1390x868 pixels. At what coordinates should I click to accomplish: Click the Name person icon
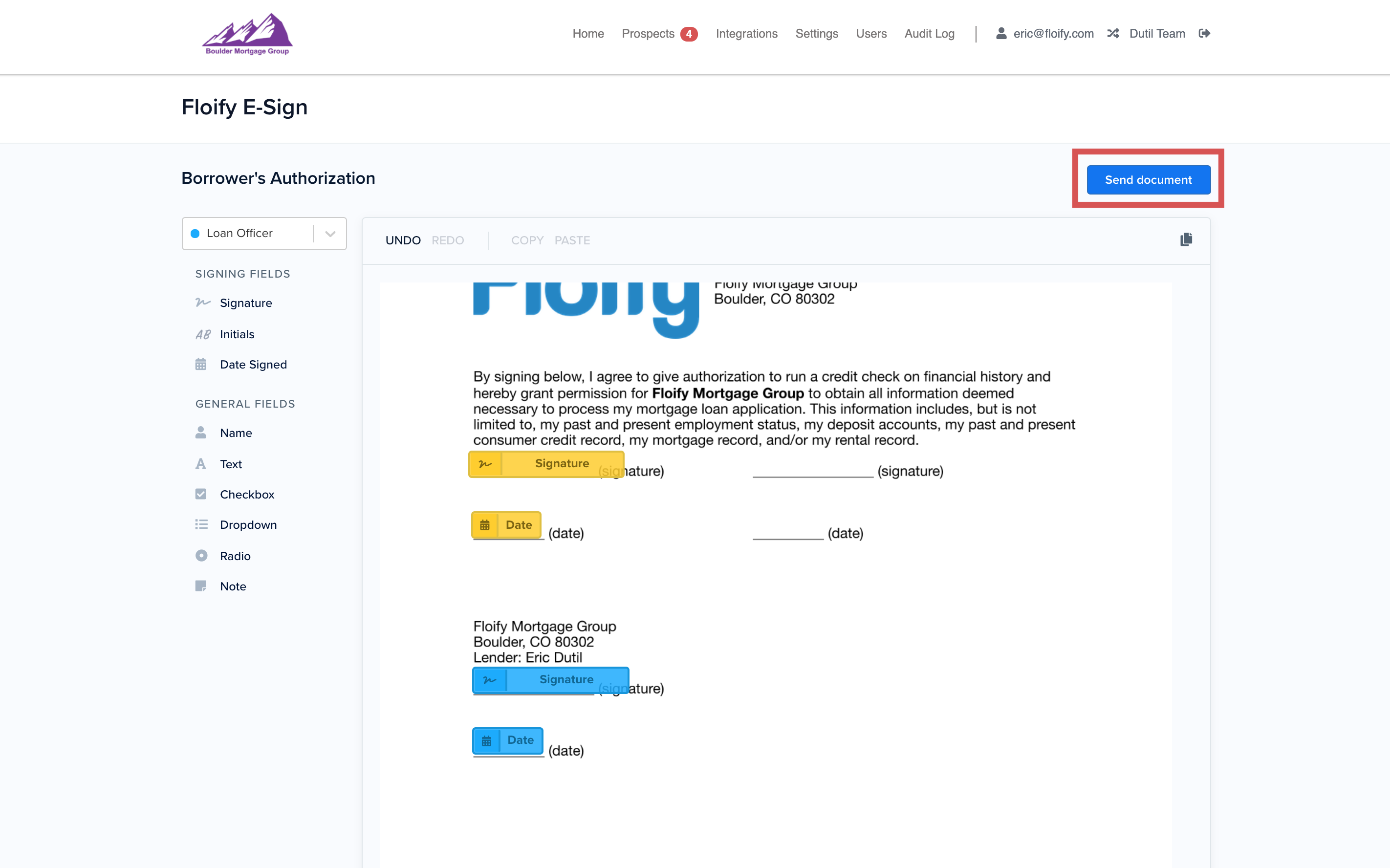[x=201, y=432]
